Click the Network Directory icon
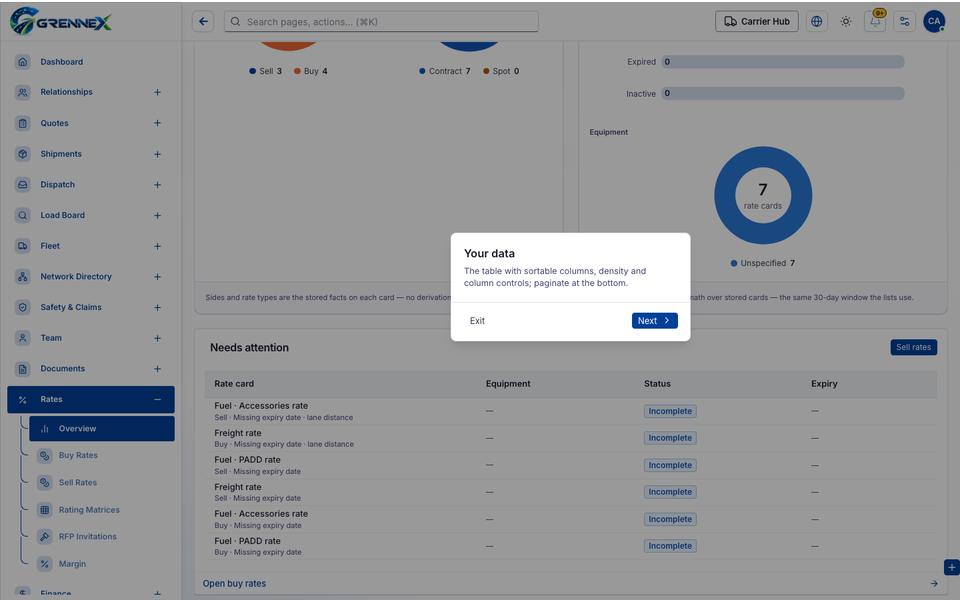The width and height of the screenshot is (960, 600). tap(23, 277)
